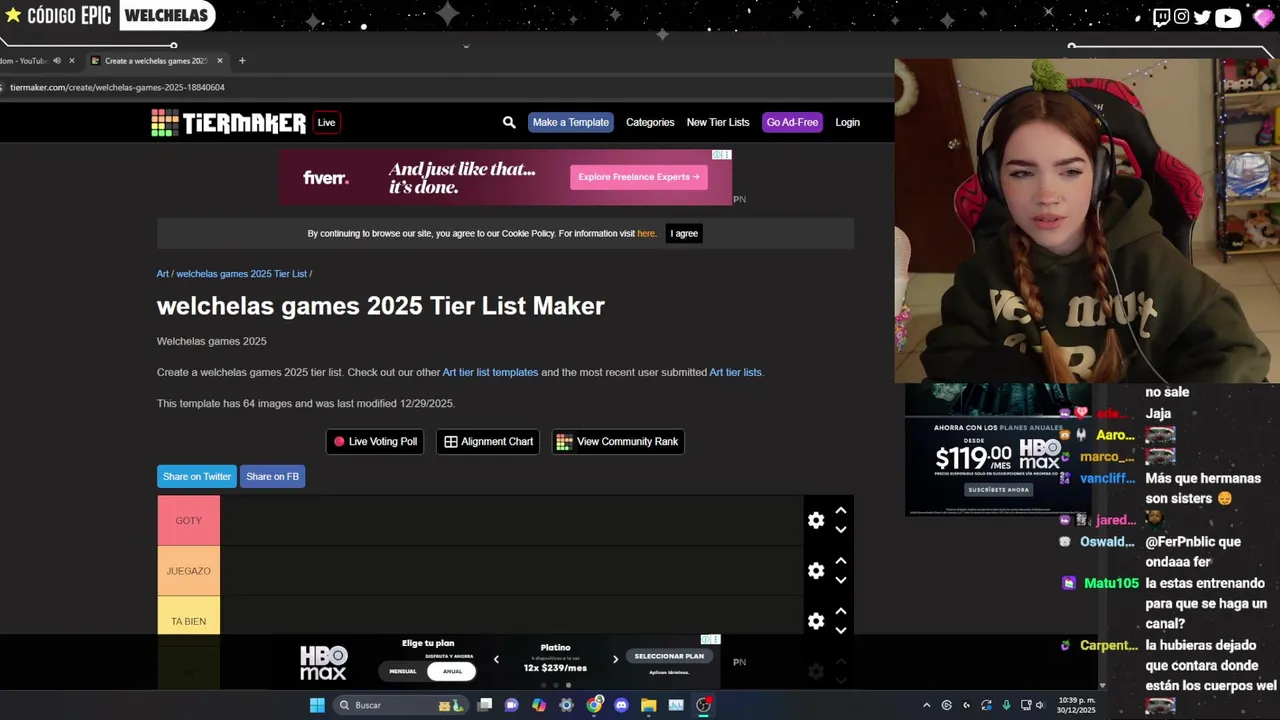Select ANUAL billing in HBO Max ad
Viewport: 1280px width, 720px height.
(x=452, y=671)
